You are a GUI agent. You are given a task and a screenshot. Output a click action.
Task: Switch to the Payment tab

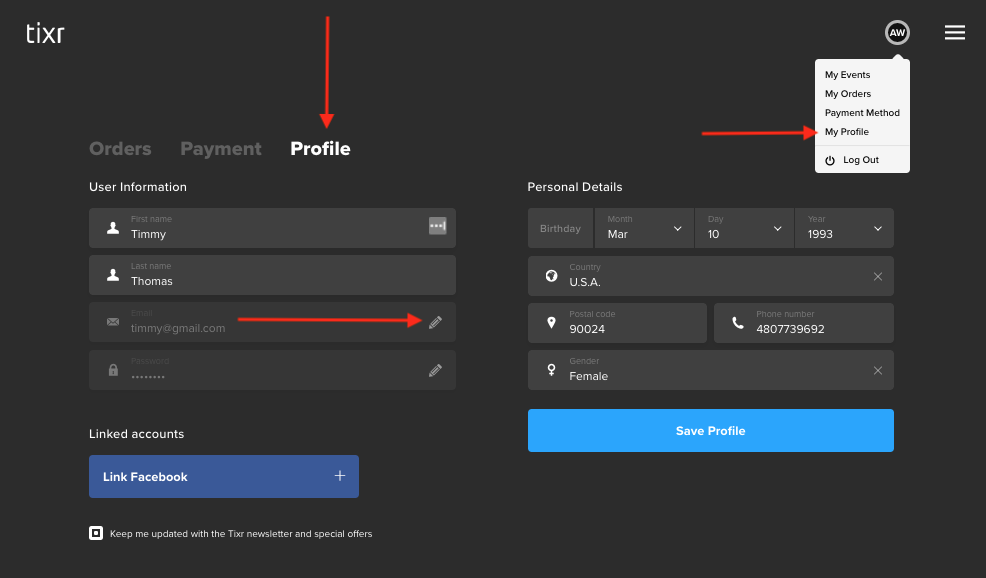tap(221, 148)
